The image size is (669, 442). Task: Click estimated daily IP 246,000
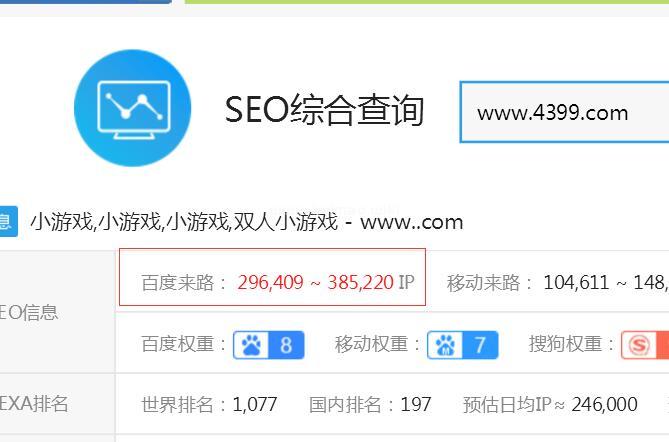(604, 404)
